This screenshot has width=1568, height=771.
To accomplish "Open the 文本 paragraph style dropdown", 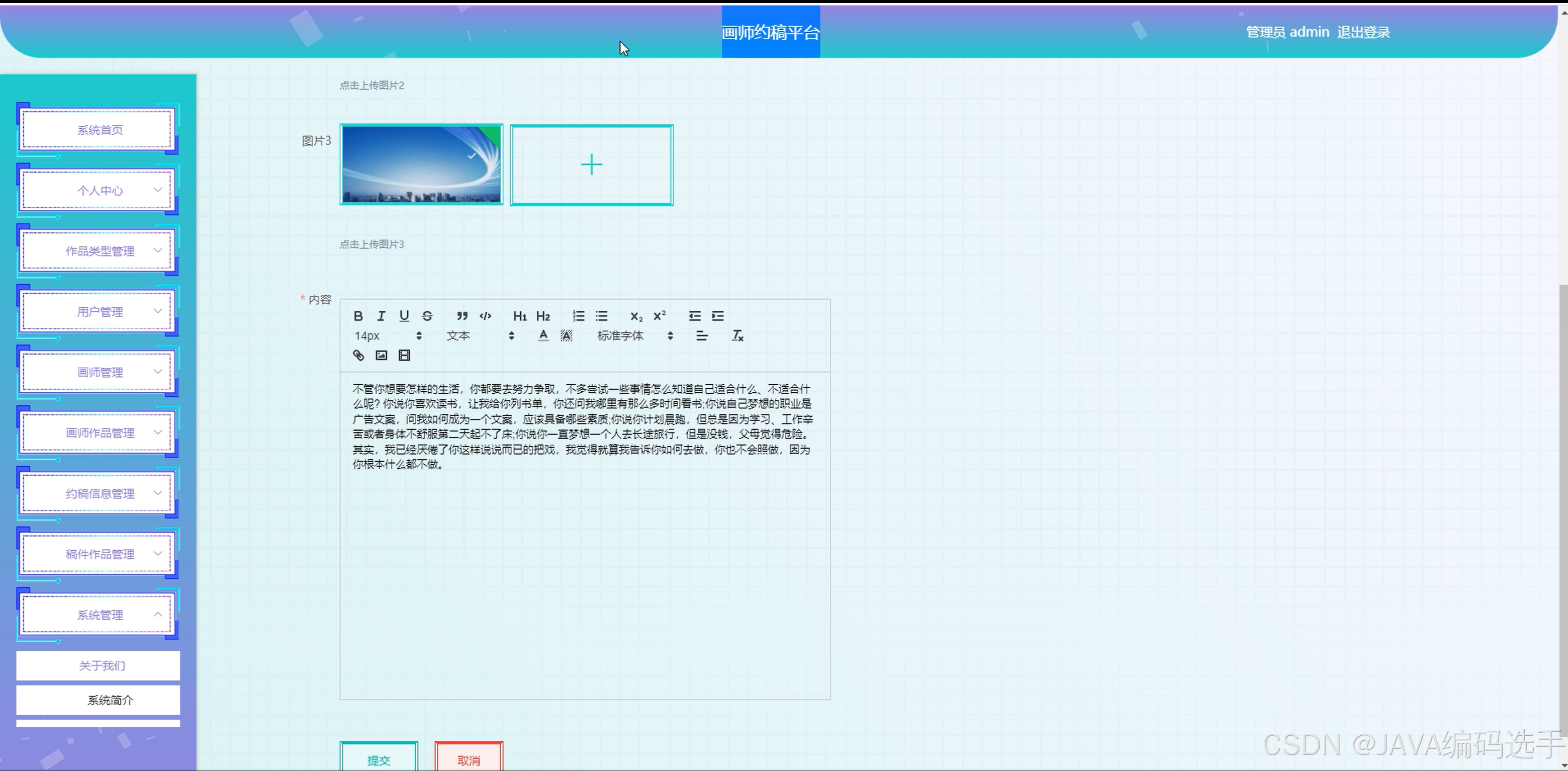I will coord(480,335).
